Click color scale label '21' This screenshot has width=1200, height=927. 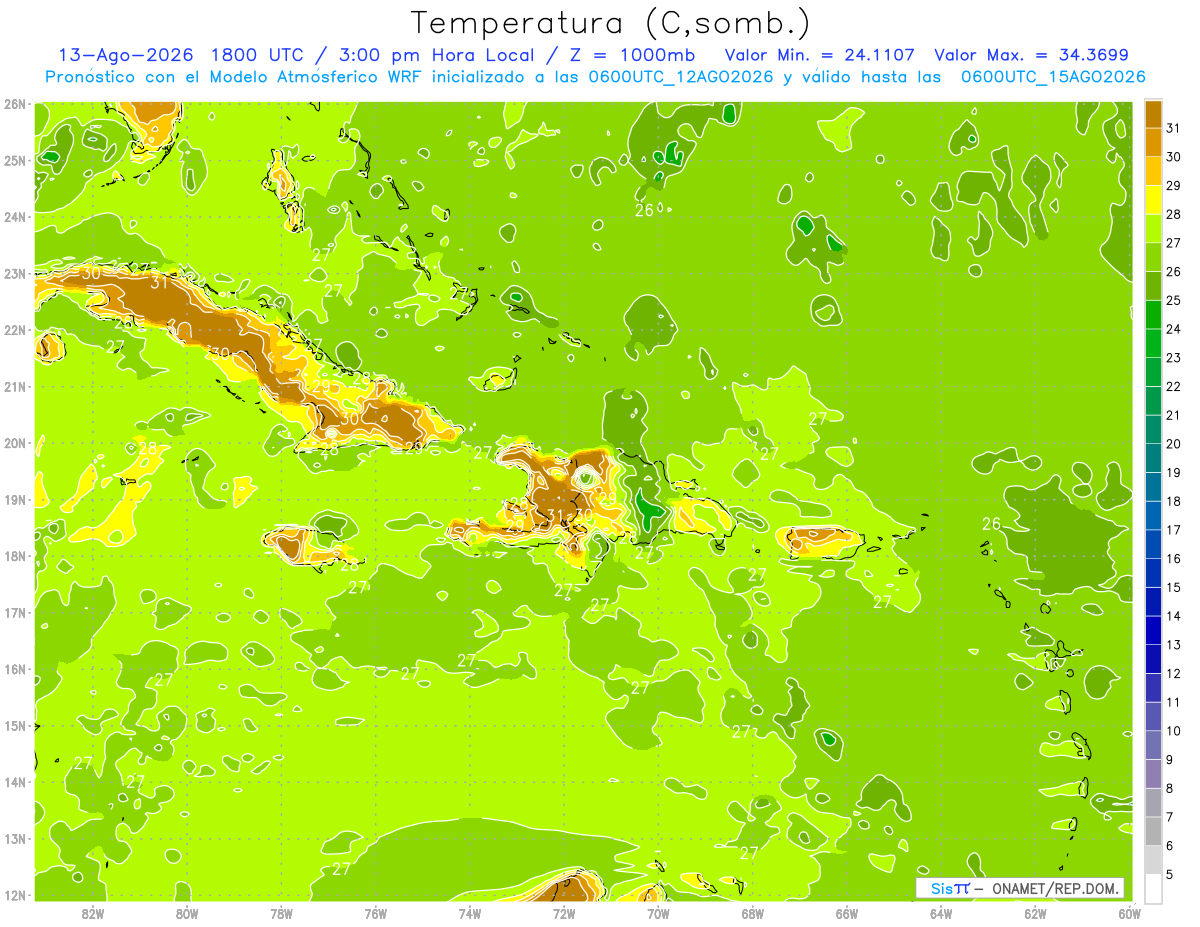pos(1174,415)
